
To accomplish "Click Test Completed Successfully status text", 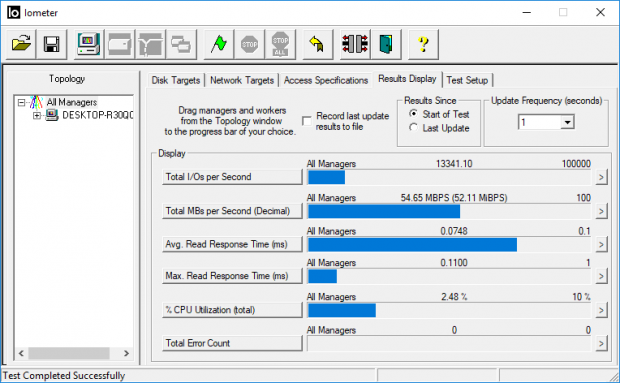I will tap(64, 375).
